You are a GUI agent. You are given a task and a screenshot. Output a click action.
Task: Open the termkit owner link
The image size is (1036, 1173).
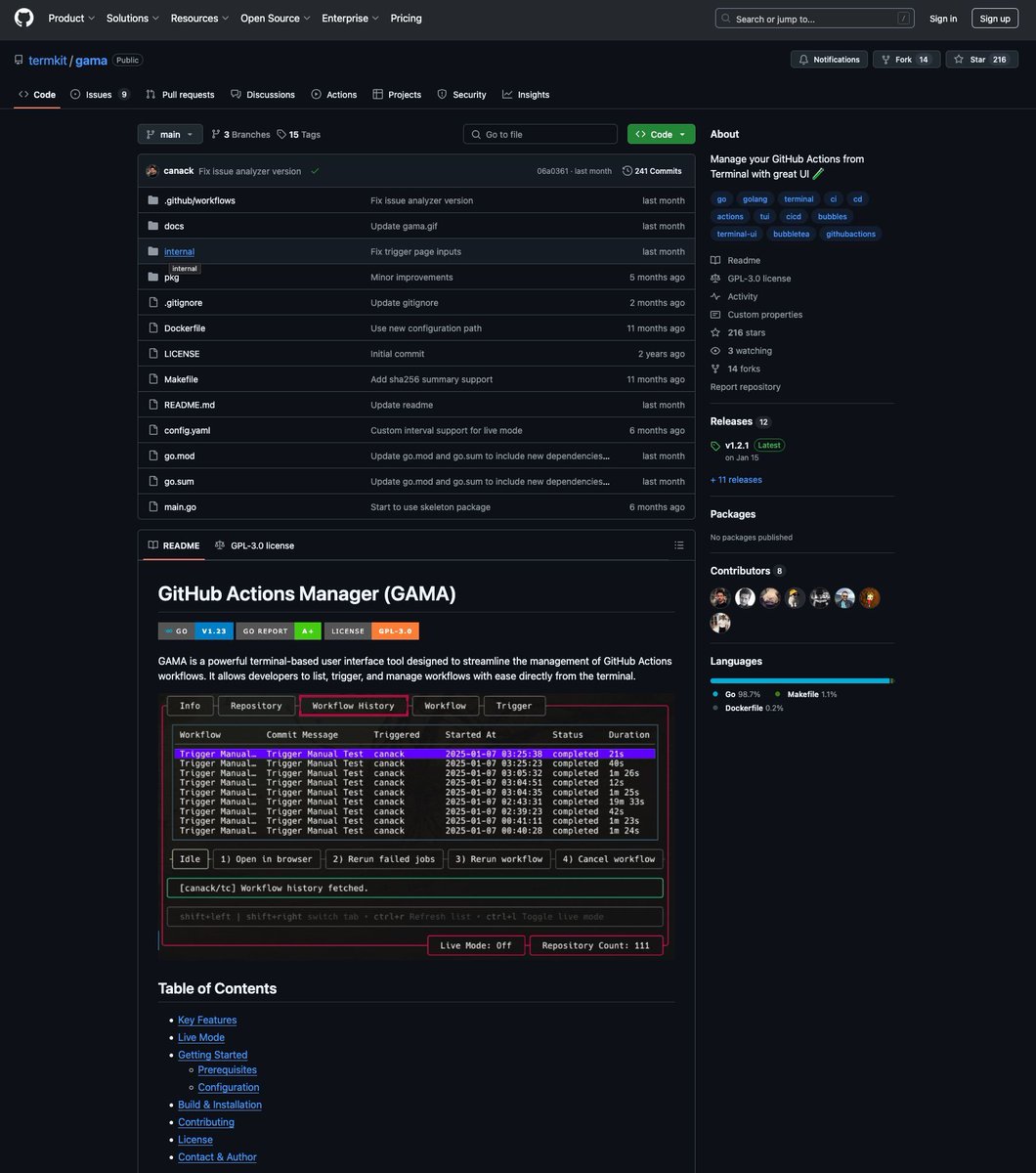pos(47,60)
